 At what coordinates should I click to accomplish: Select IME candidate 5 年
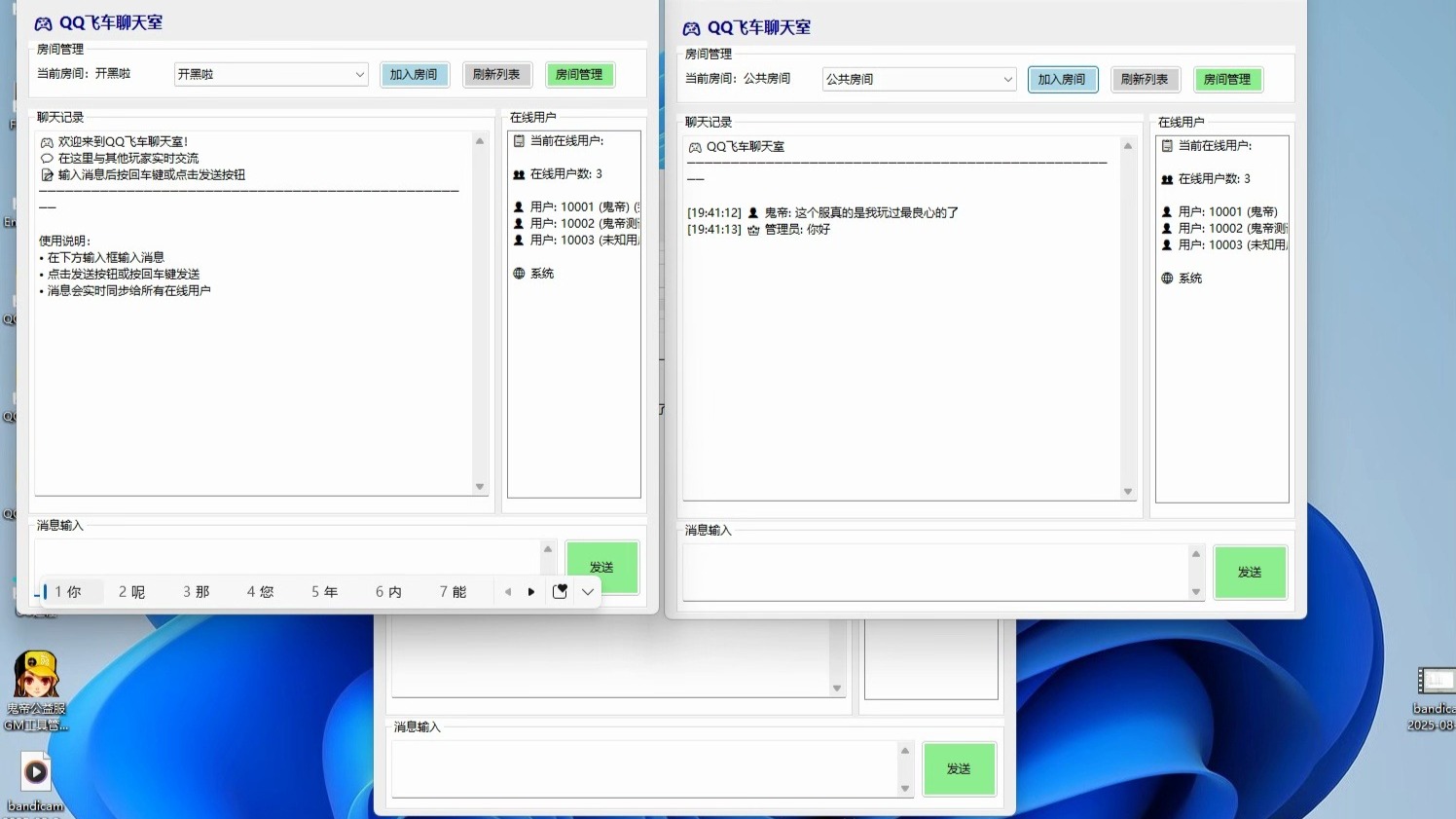[325, 592]
